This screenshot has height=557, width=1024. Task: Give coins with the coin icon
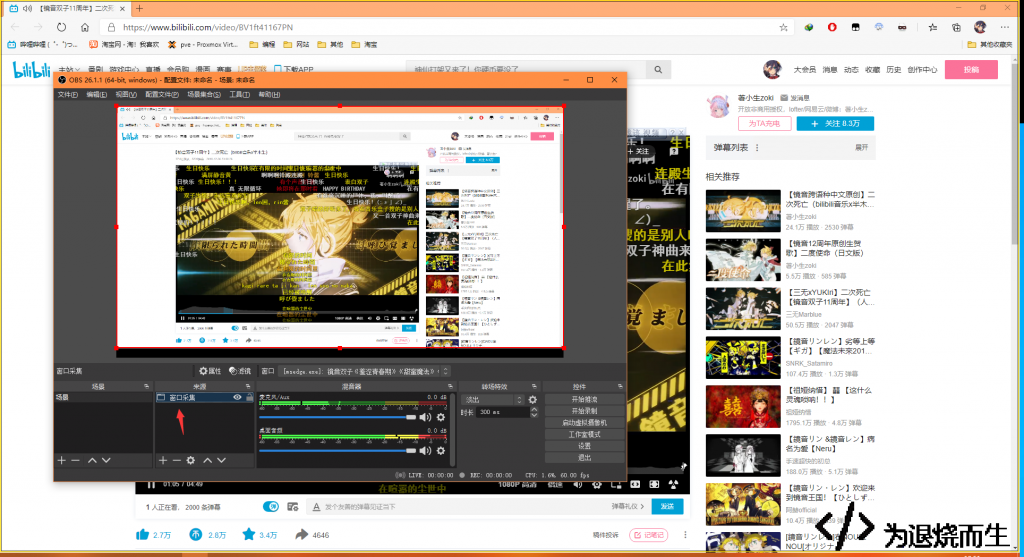coord(195,535)
